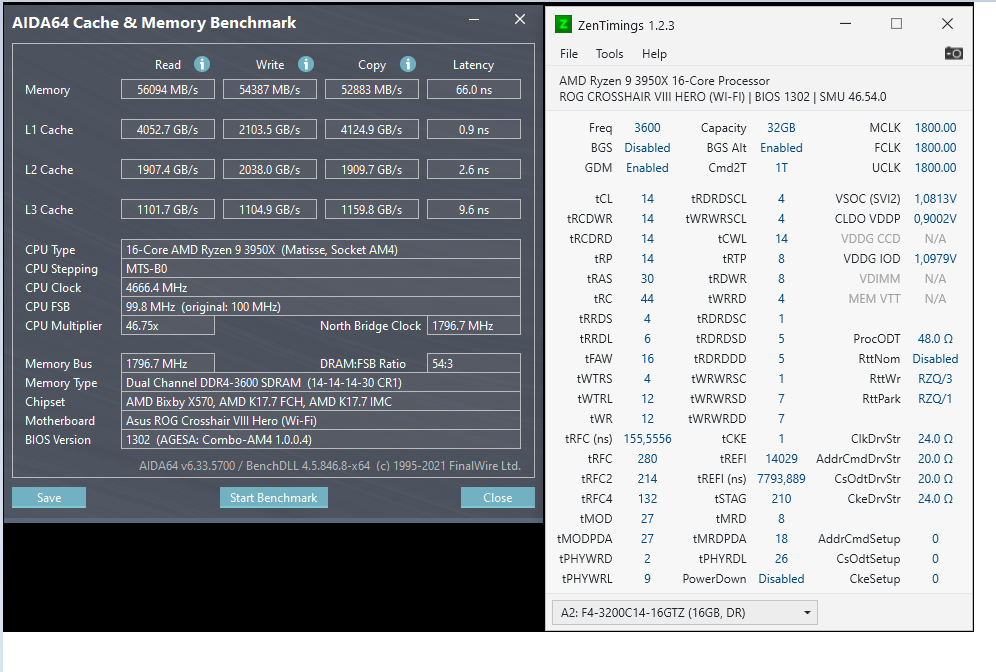Viewport: 996px width, 672px height.
Task: Click L2 Cache latency 2.6 ns
Action: click(474, 170)
